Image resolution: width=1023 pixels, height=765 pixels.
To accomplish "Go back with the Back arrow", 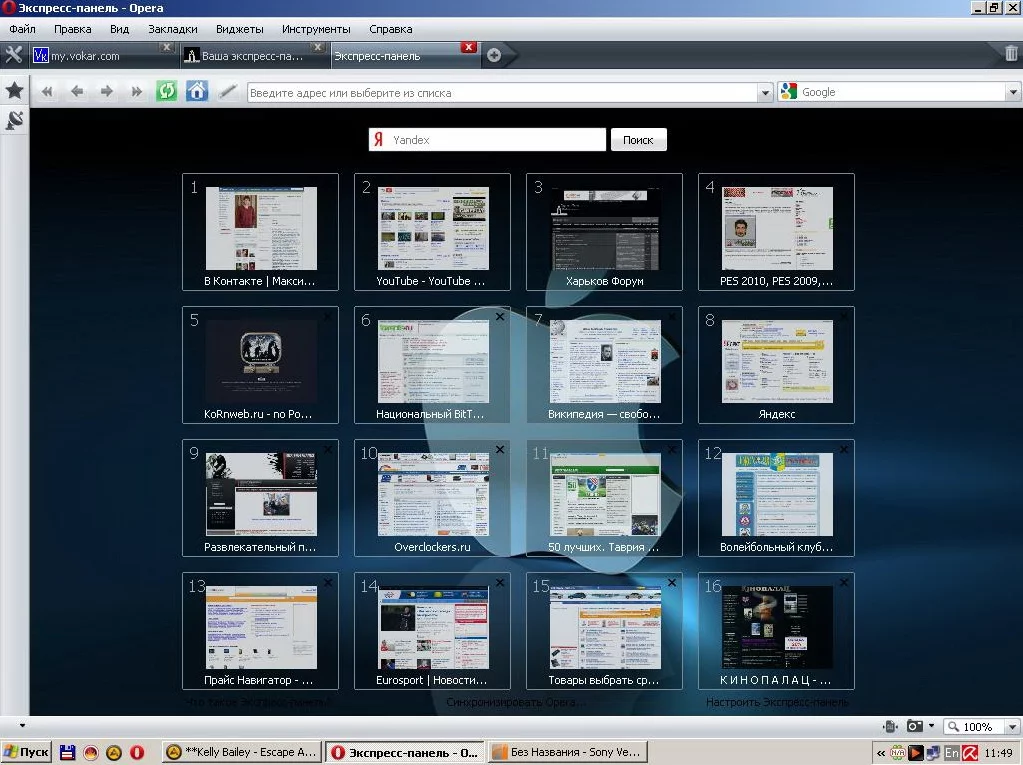I will (x=77, y=91).
